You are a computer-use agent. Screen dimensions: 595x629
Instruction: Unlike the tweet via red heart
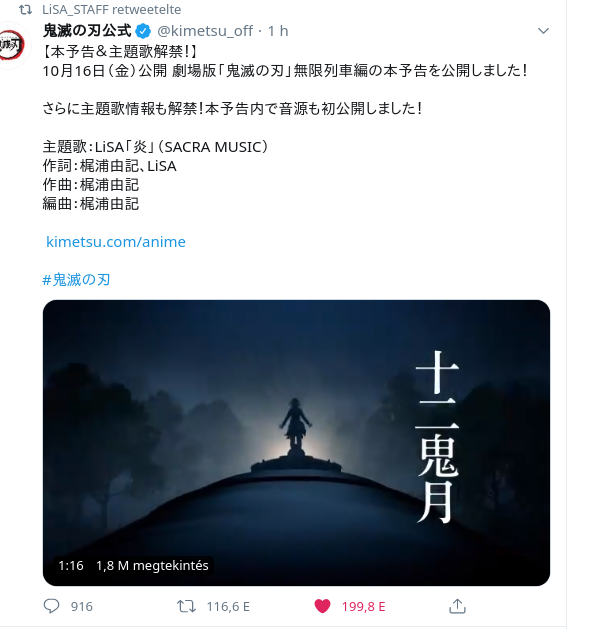coord(322,606)
